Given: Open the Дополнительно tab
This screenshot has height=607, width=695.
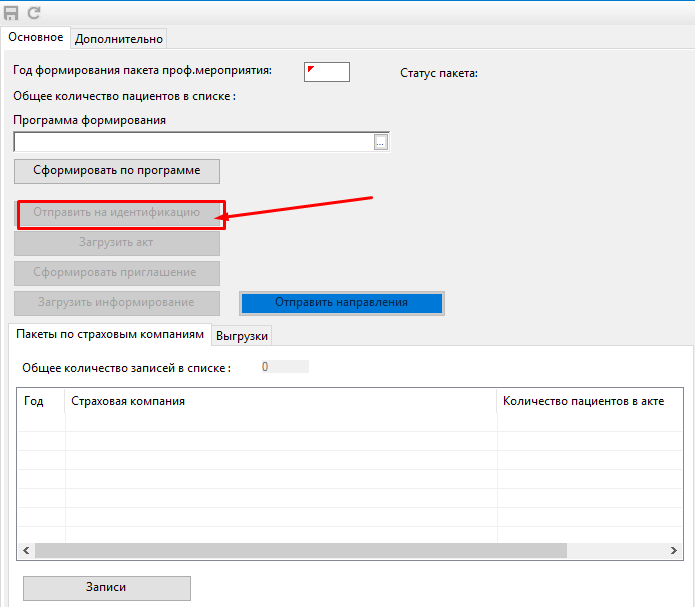Looking at the screenshot, I should 119,39.
